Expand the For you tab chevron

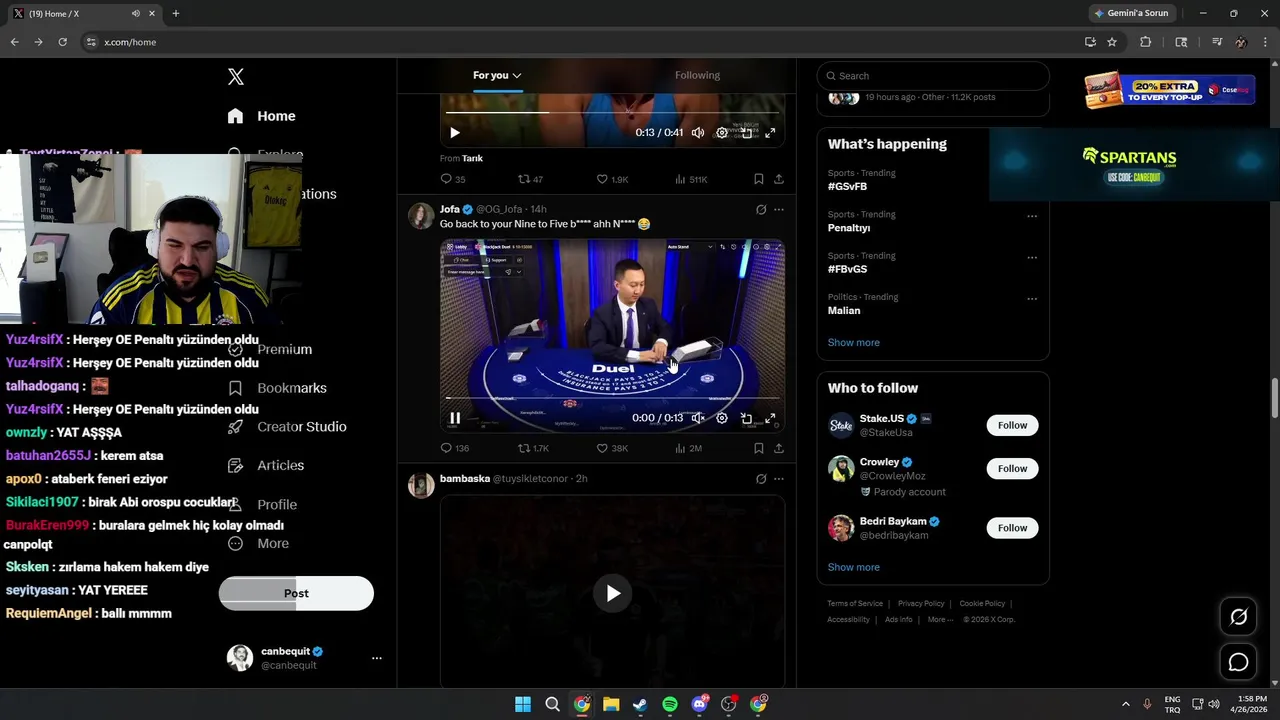(x=517, y=75)
